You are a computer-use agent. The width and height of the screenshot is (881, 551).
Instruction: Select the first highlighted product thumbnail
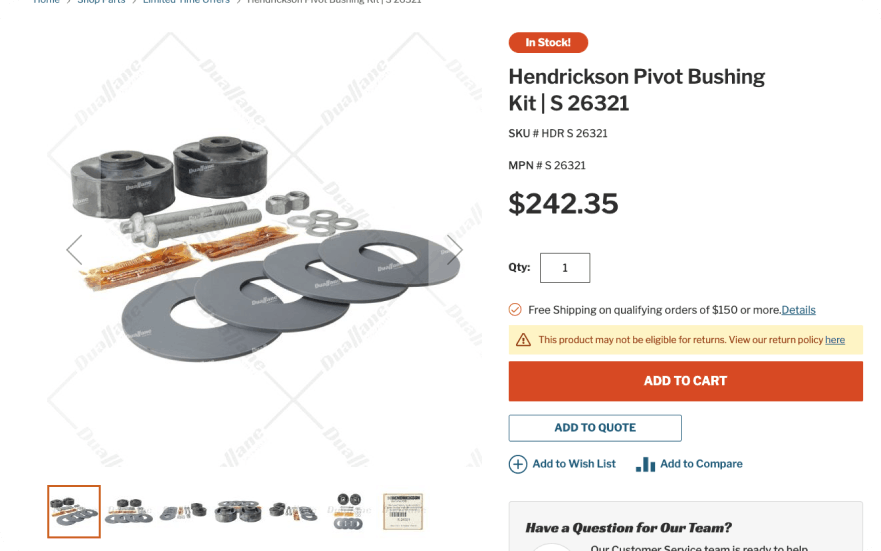[74, 512]
